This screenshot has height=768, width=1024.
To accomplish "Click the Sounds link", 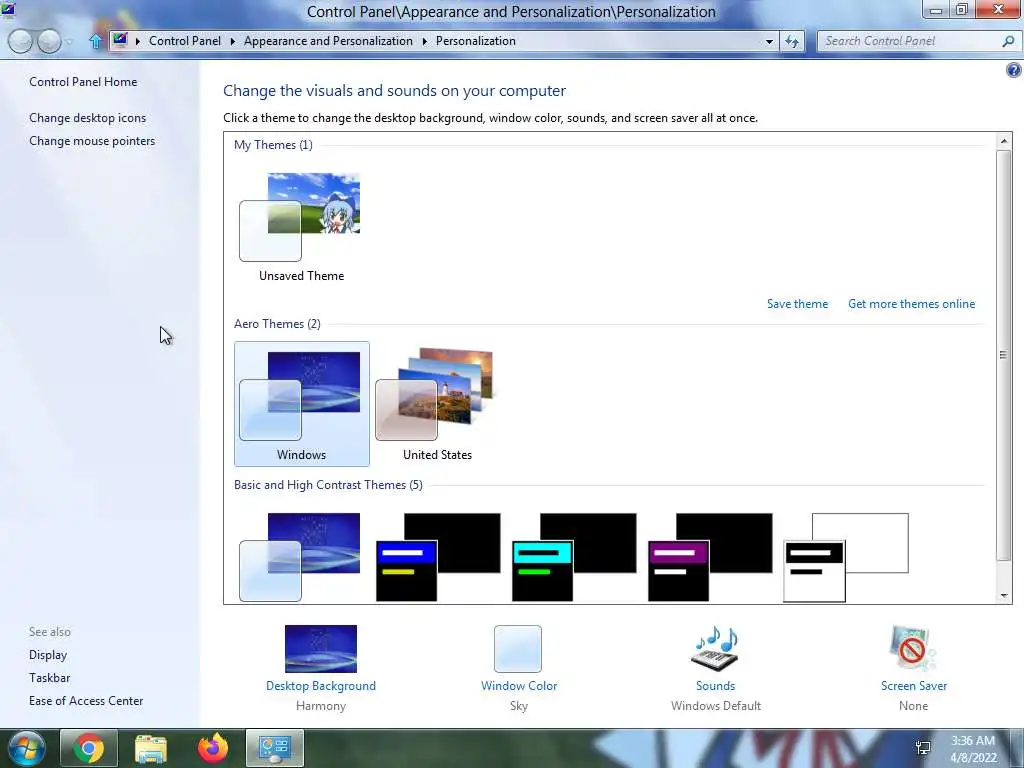I will click(x=716, y=686).
